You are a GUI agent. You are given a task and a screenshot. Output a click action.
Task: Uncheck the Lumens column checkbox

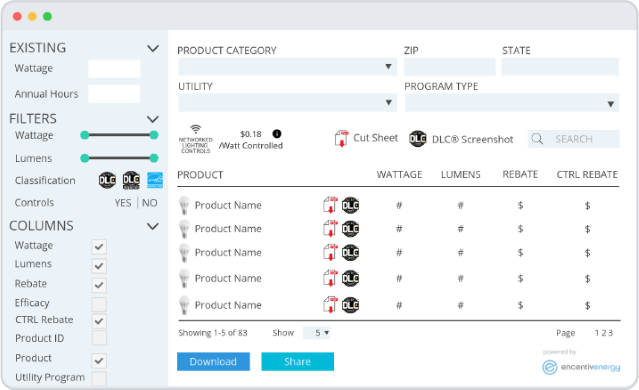(99, 266)
